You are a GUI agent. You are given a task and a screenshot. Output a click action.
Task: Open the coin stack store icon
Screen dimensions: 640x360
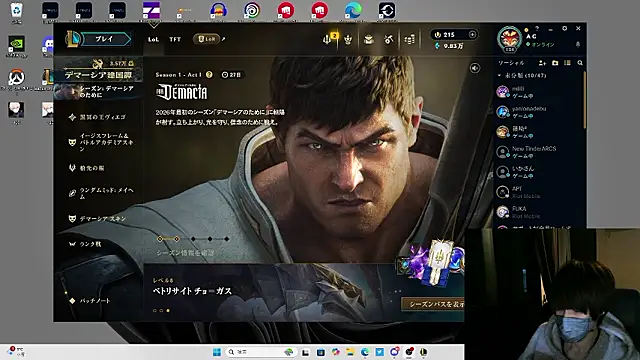click(409, 40)
